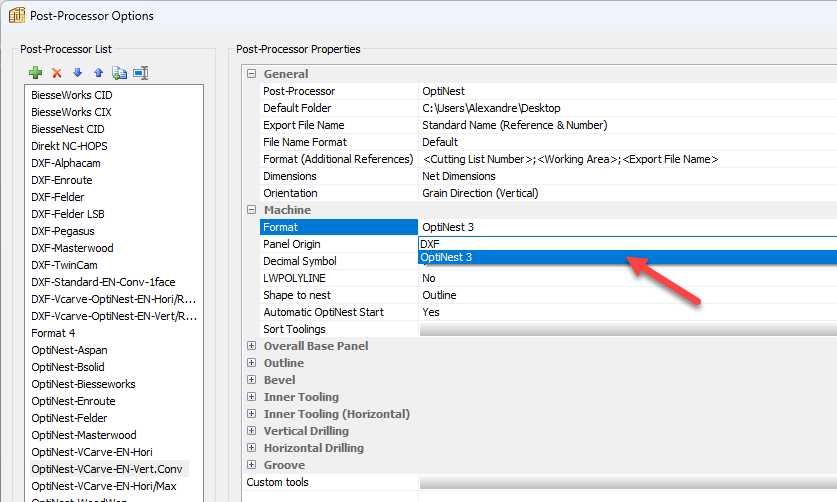Move post-processor up with blue up arrow

click(98, 73)
